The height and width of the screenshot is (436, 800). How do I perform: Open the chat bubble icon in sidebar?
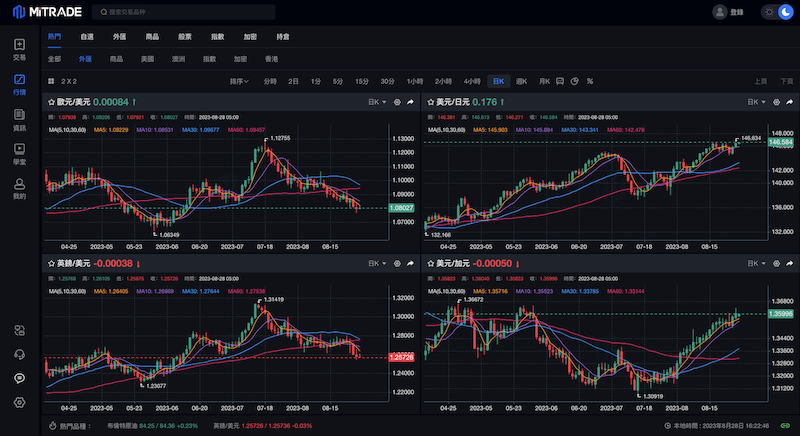(19, 378)
